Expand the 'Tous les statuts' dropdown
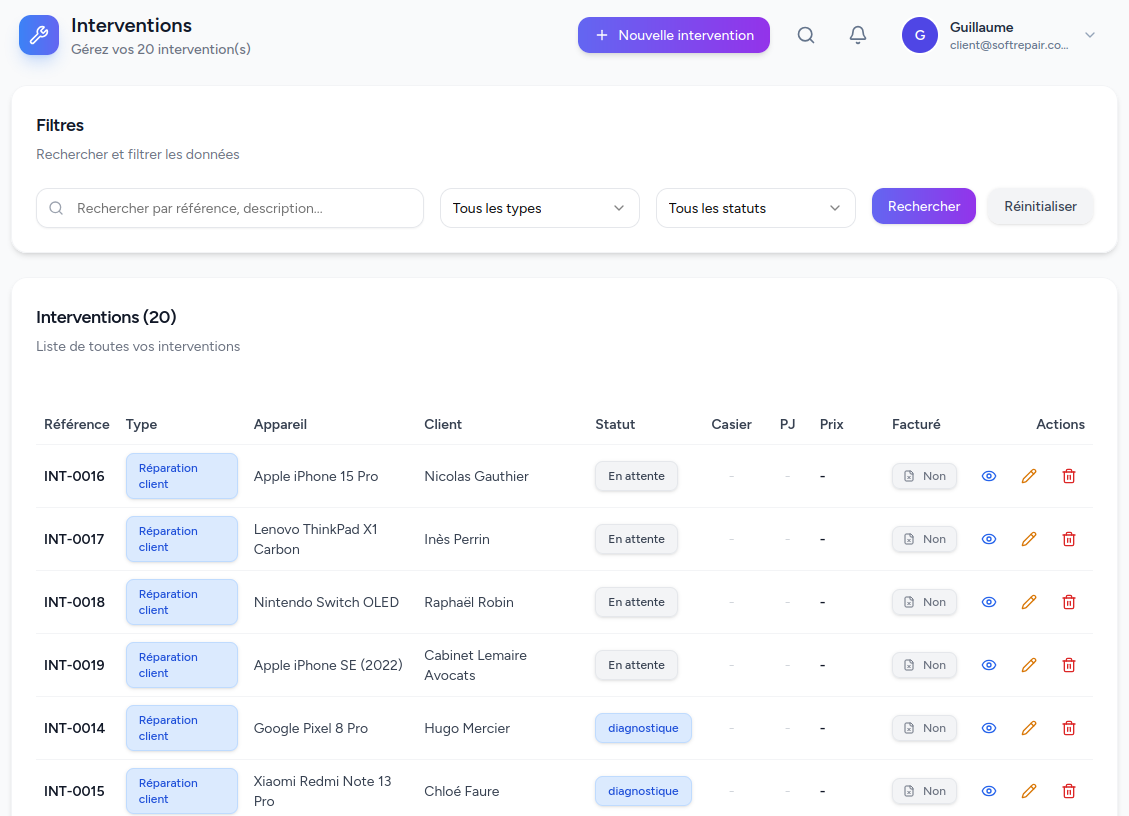This screenshot has height=816, width=1129. click(755, 208)
